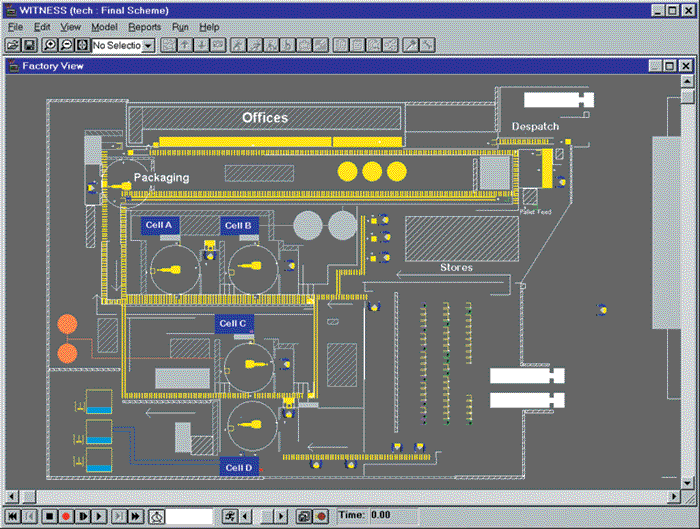Rewind simulation to the beginning
This screenshot has width=700, height=529.
click(x=12, y=516)
